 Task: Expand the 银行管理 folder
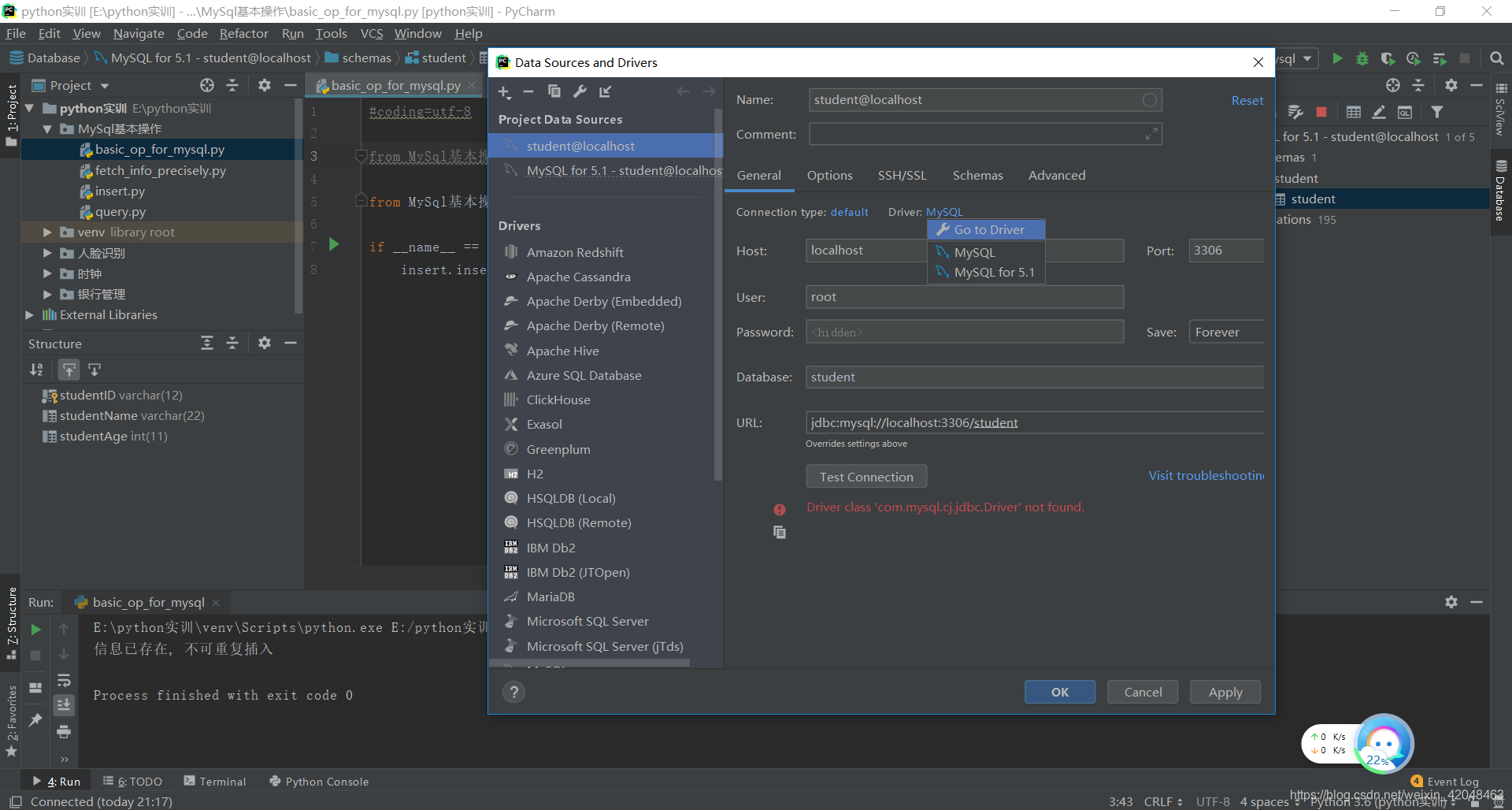click(x=47, y=294)
